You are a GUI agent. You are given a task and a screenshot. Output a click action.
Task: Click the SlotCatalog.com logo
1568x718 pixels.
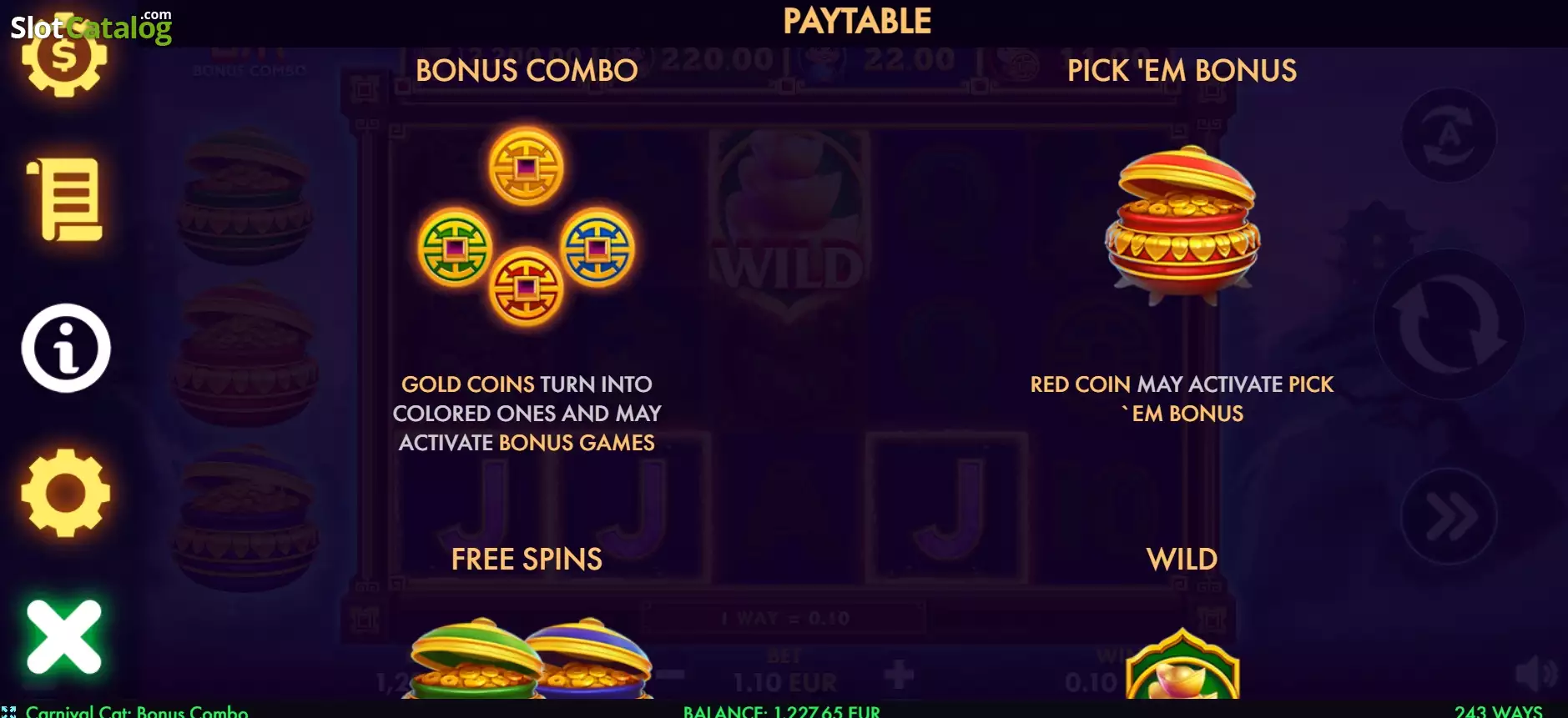pyautogui.click(x=91, y=27)
